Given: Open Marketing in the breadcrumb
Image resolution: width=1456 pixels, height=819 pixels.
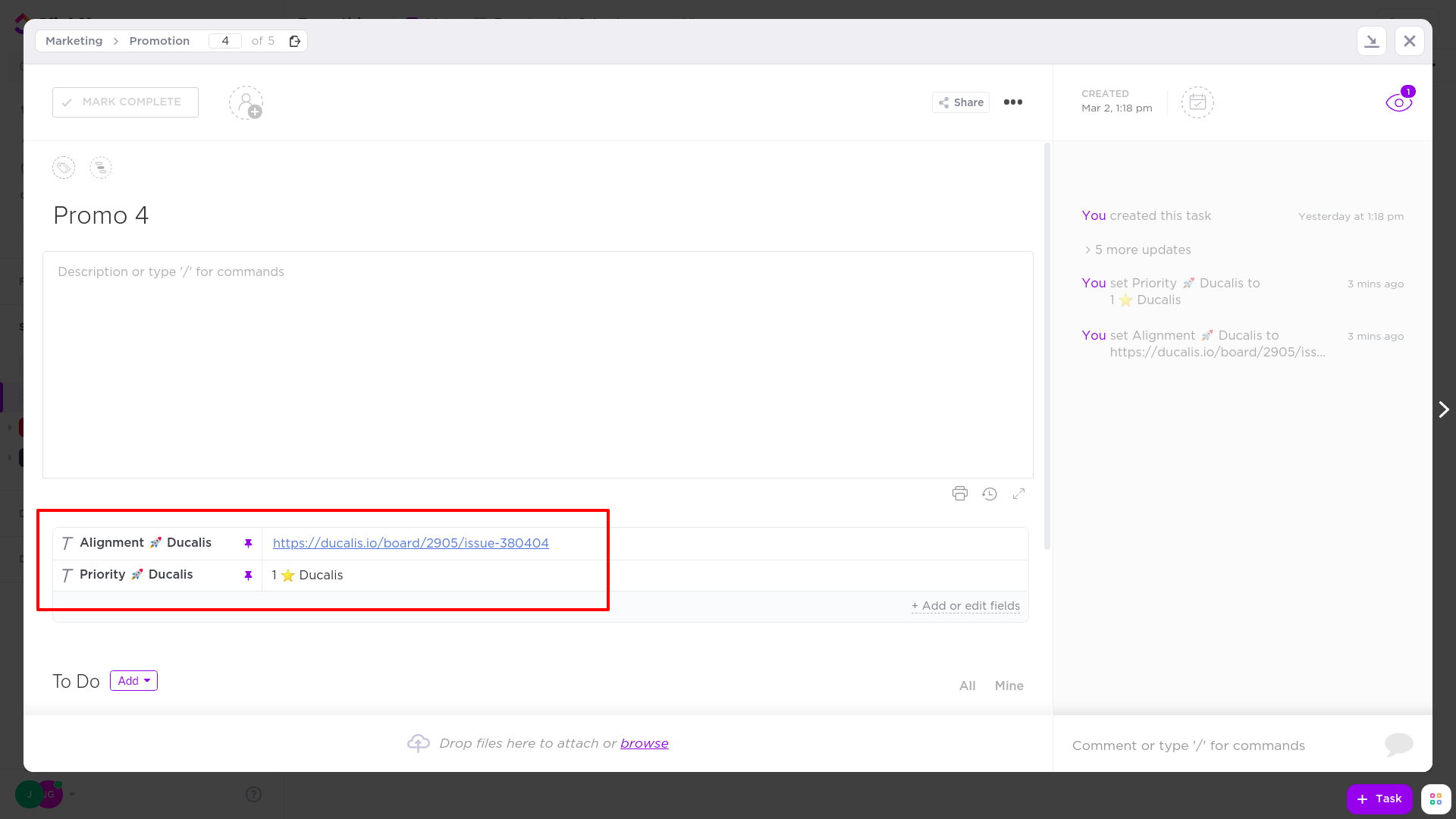Looking at the screenshot, I should tap(74, 41).
